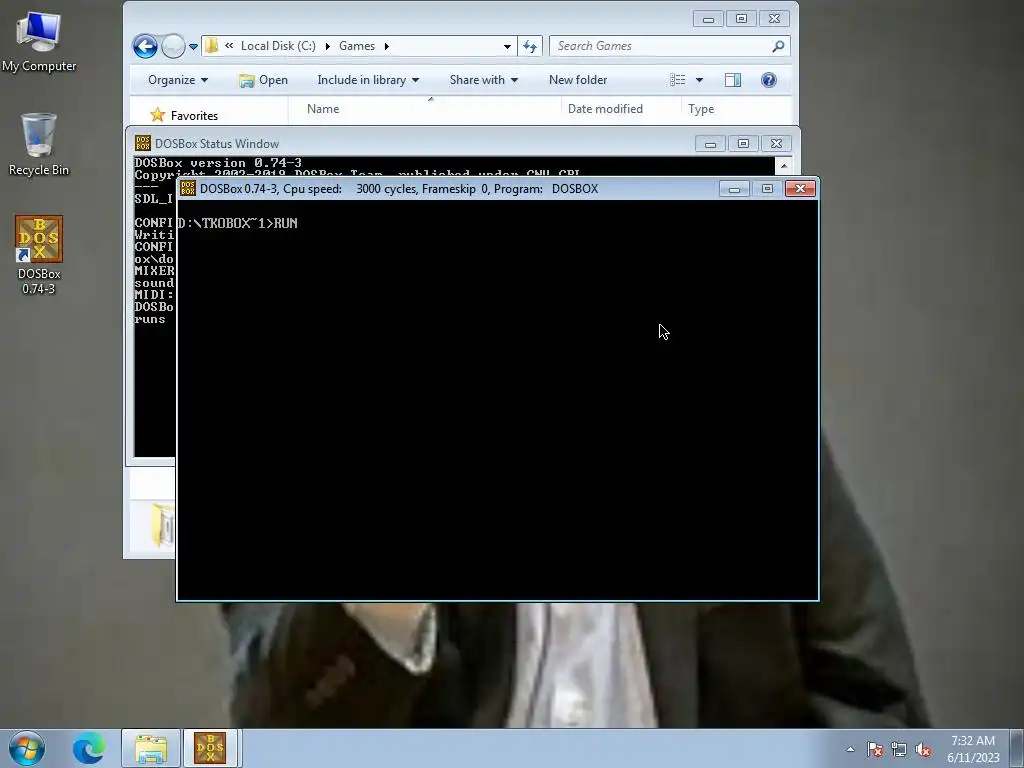The width and height of the screenshot is (1024, 768).
Task: Click Show desktop strip at taskbar end
Action: click(1017, 748)
